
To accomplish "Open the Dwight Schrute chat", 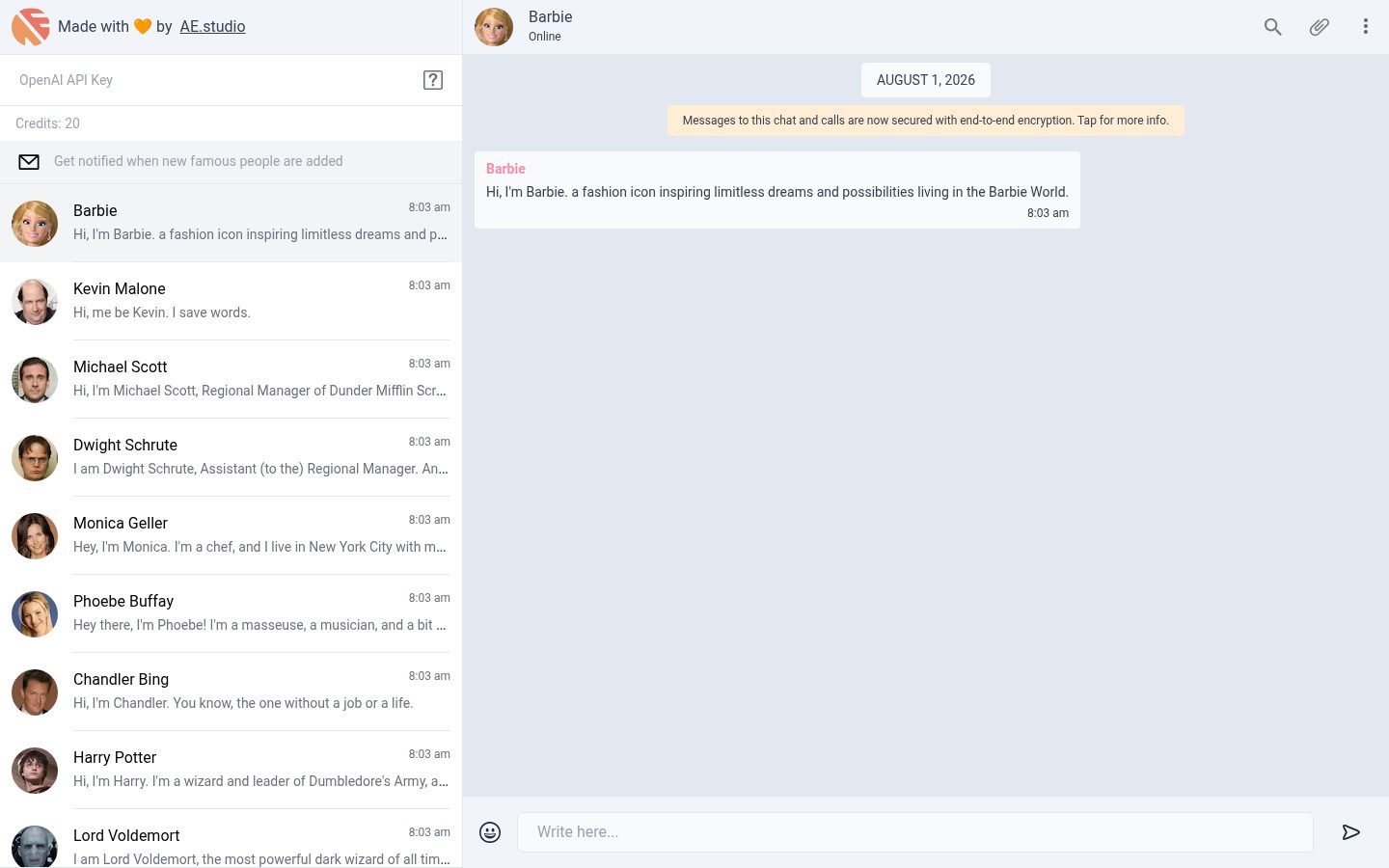I will (231, 457).
